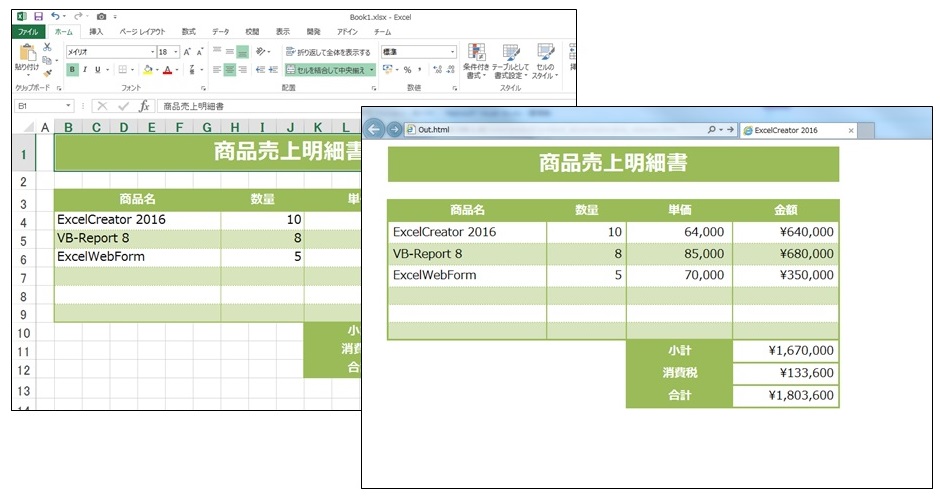The height and width of the screenshot is (500, 940).
Task: Open 条件付き書式 conditional formatting
Action: pyautogui.click(x=476, y=61)
